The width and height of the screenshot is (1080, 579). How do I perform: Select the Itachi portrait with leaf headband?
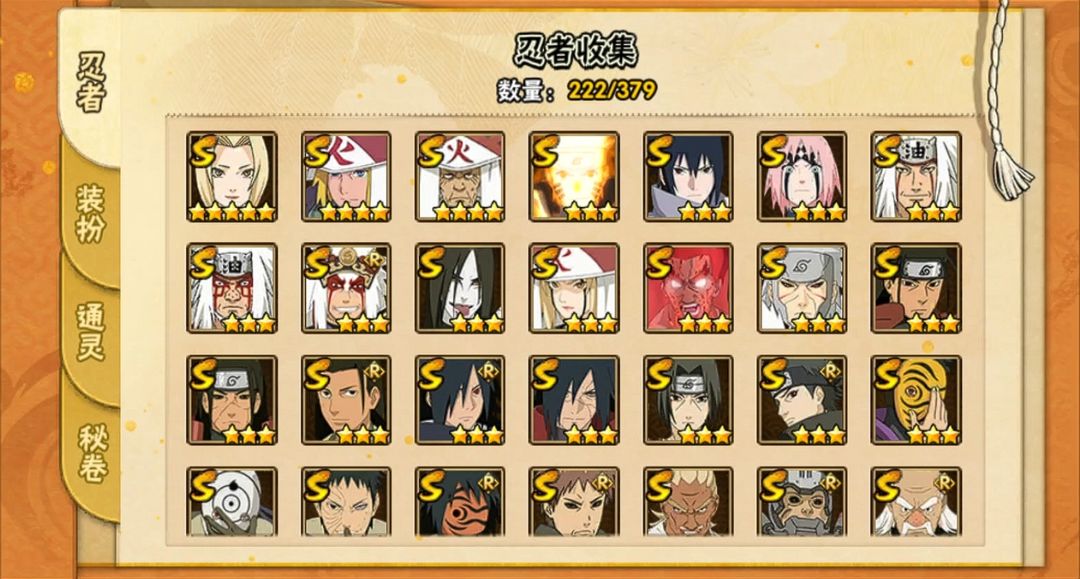688,400
